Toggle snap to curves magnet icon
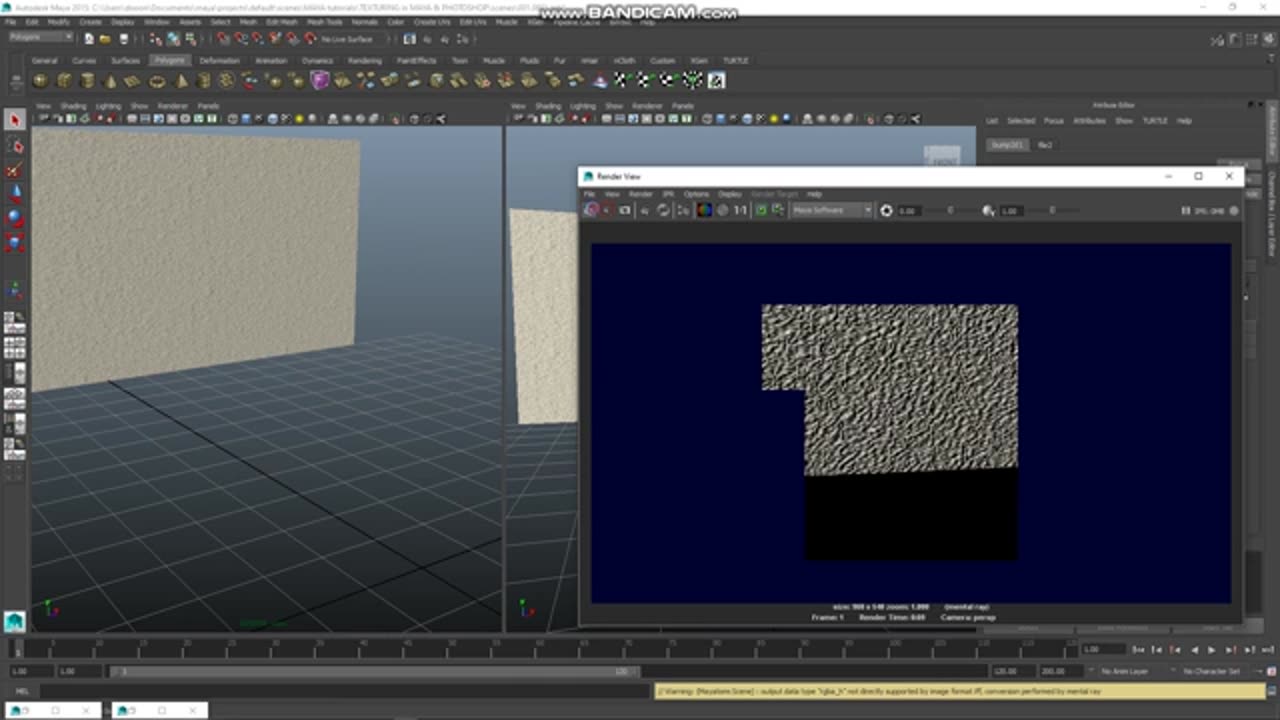Image resolution: width=1280 pixels, height=720 pixels. click(x=240, y=39)
